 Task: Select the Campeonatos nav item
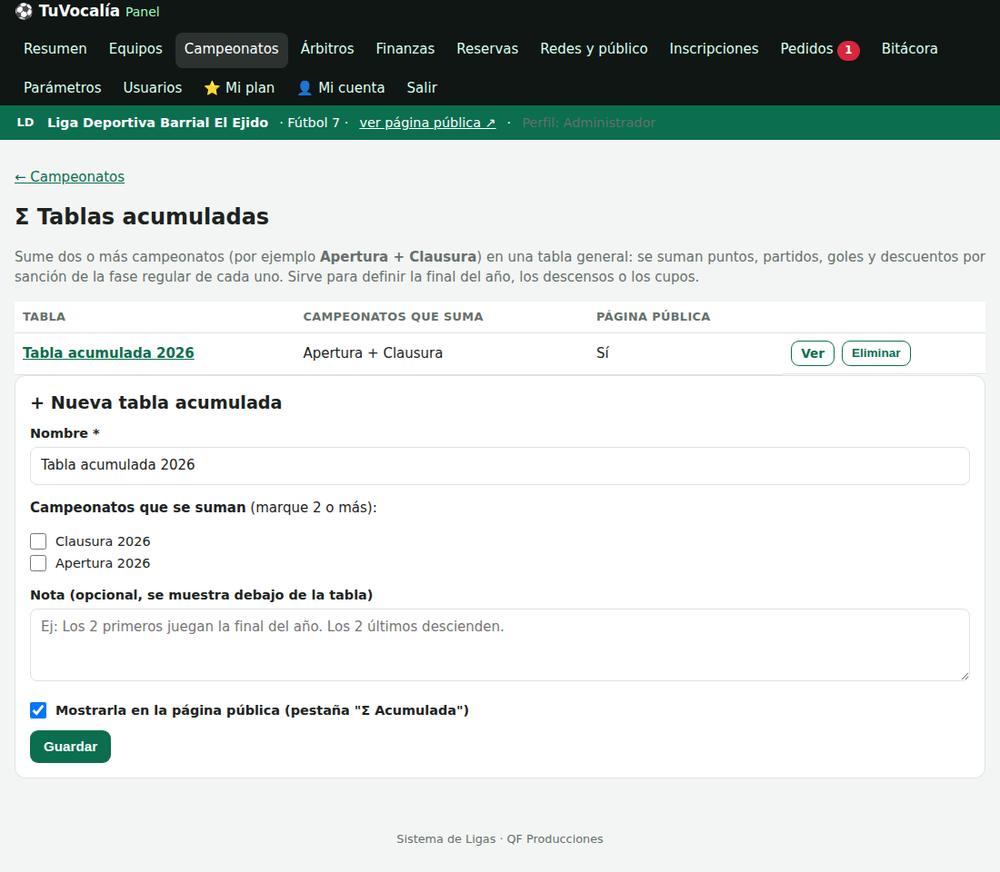pos(232,49)
